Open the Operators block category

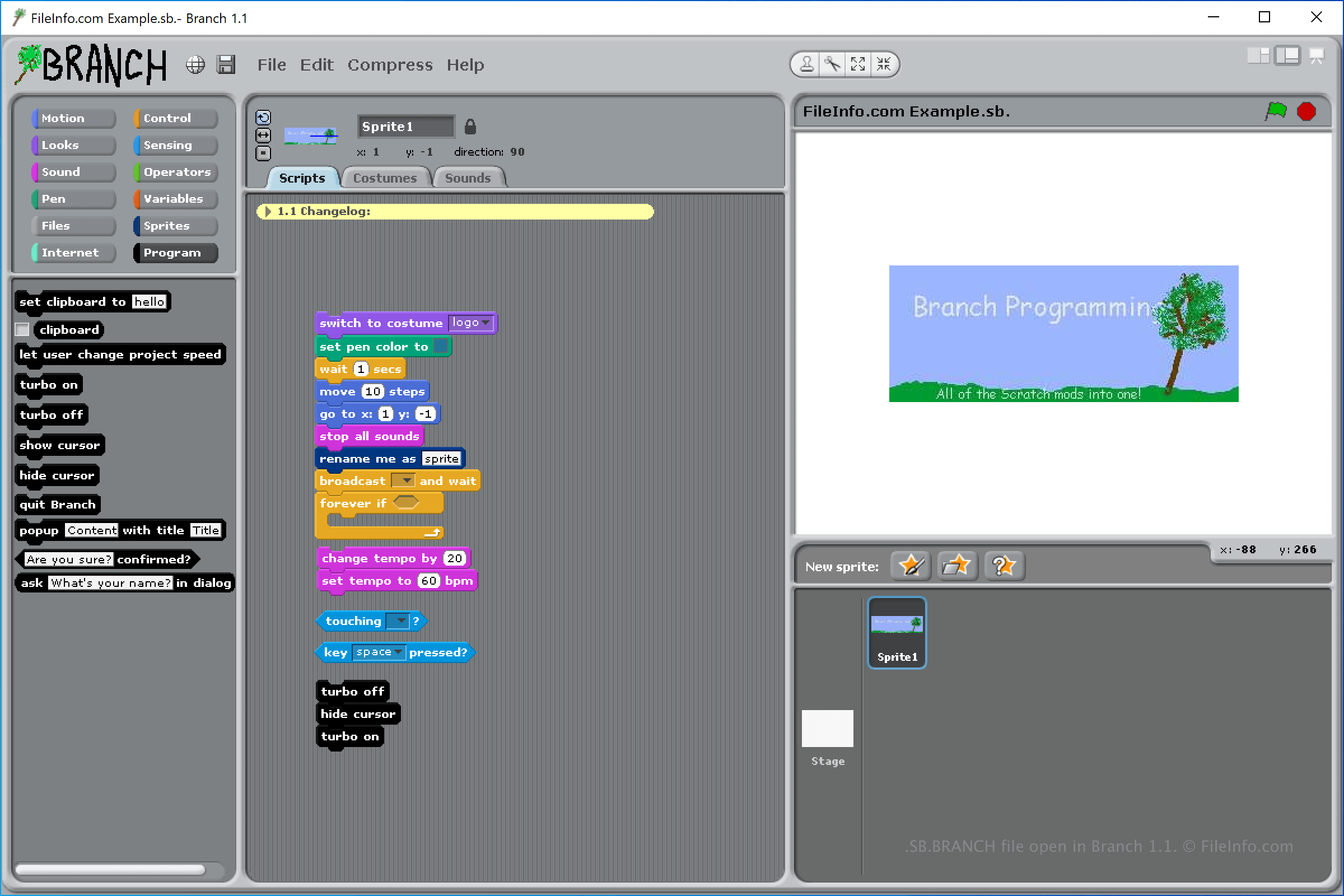175,172
